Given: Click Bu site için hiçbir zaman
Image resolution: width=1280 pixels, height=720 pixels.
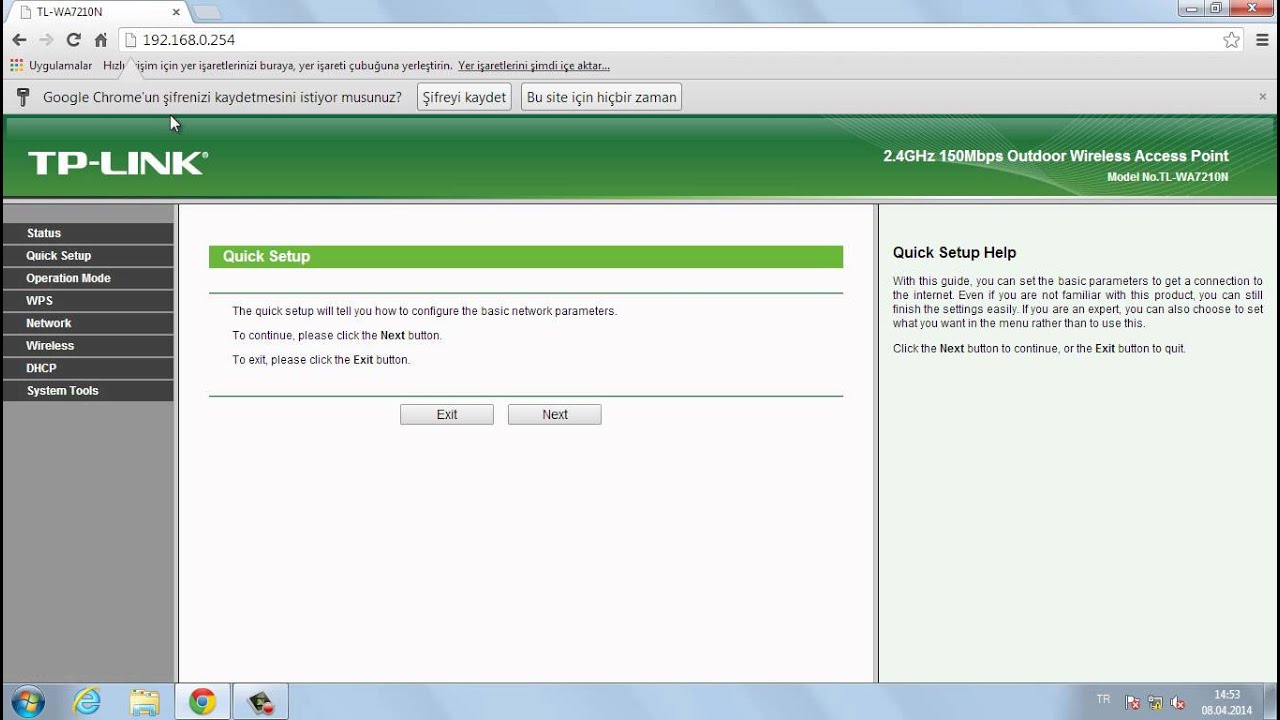Looking at the screenshot, I should click(x=601, y=97).
